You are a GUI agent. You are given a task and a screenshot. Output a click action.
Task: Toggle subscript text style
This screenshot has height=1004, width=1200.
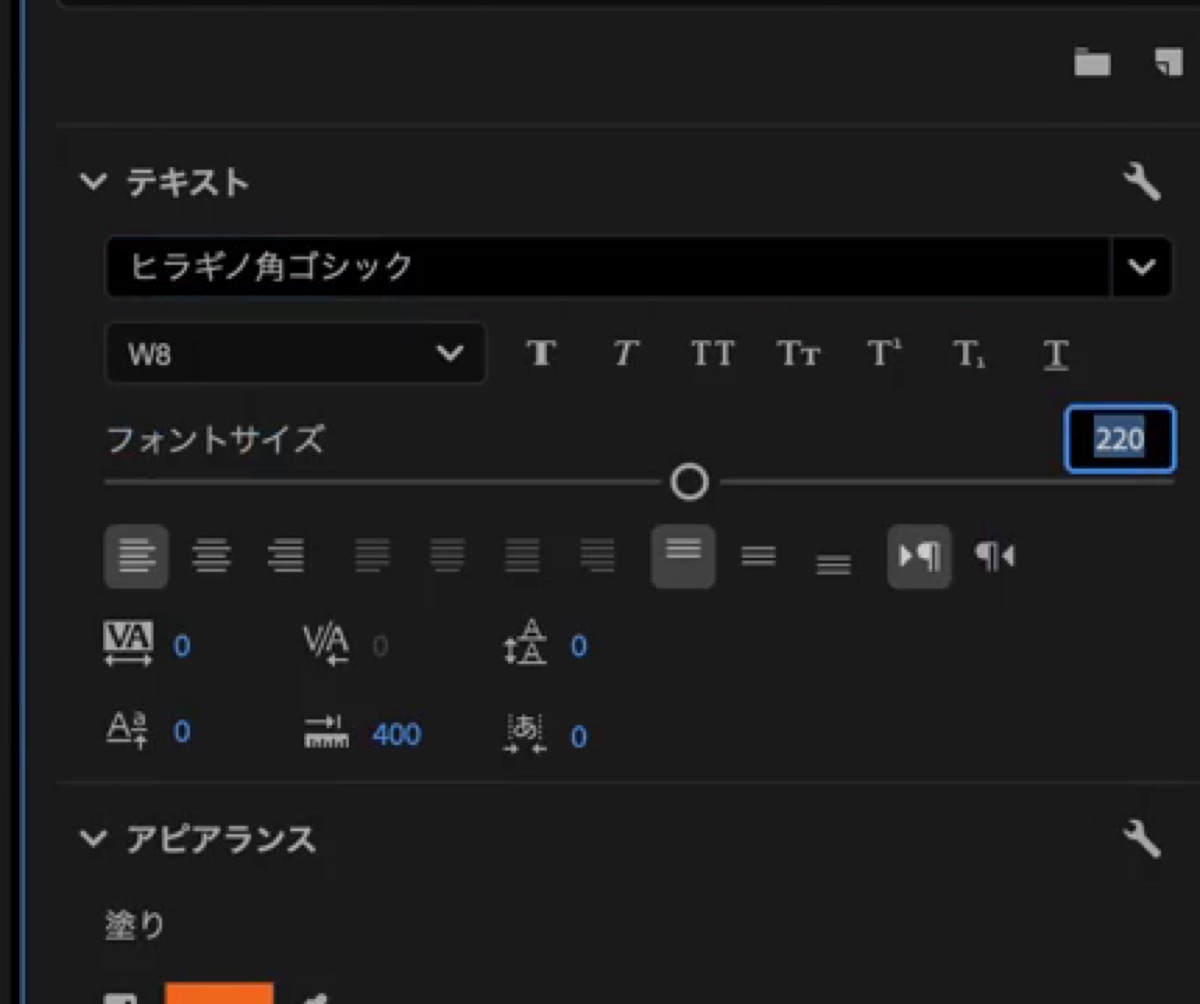click(x=969, y=353)
